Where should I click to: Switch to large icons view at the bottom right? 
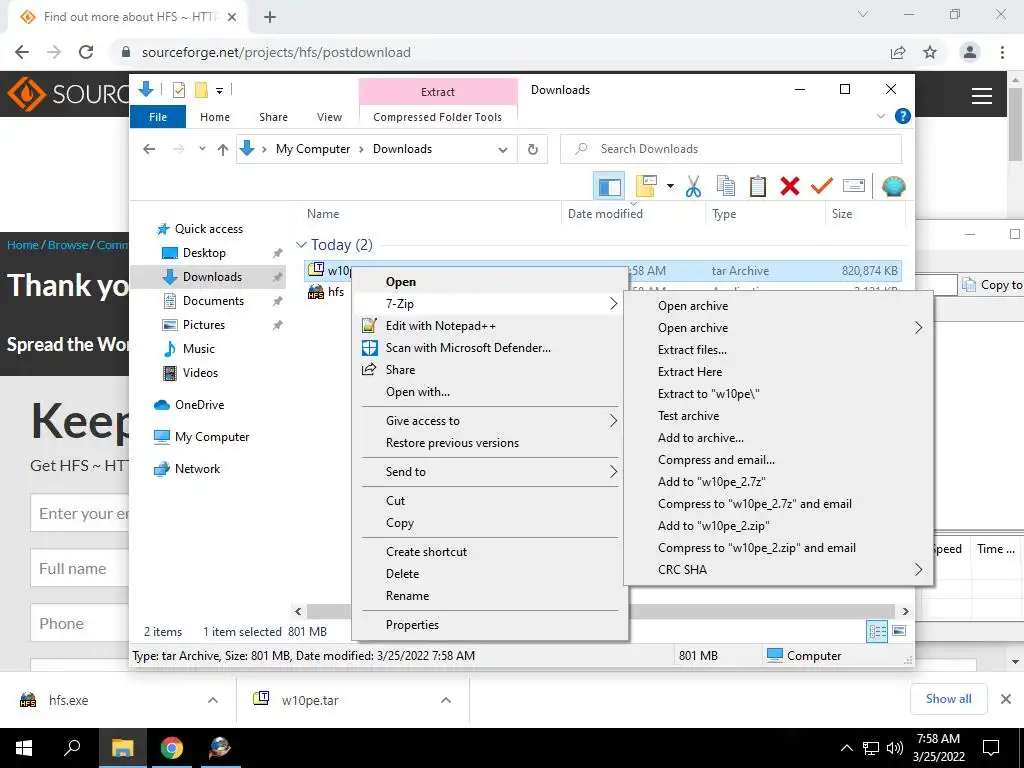coord(899,631)
